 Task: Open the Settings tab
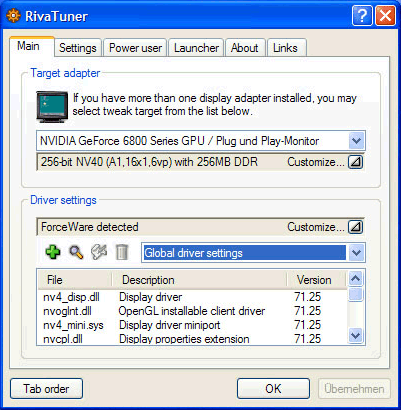tap(78, 48)
